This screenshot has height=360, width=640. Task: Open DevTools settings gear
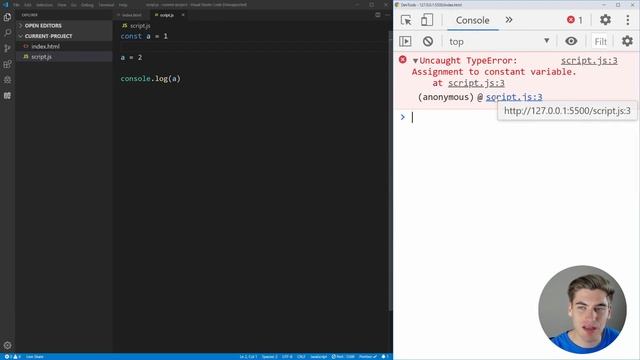(x=605, y=20)
